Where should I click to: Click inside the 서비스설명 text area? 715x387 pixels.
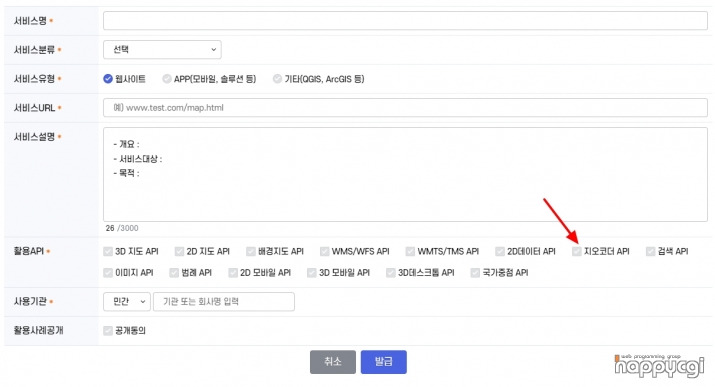point(405,175)
